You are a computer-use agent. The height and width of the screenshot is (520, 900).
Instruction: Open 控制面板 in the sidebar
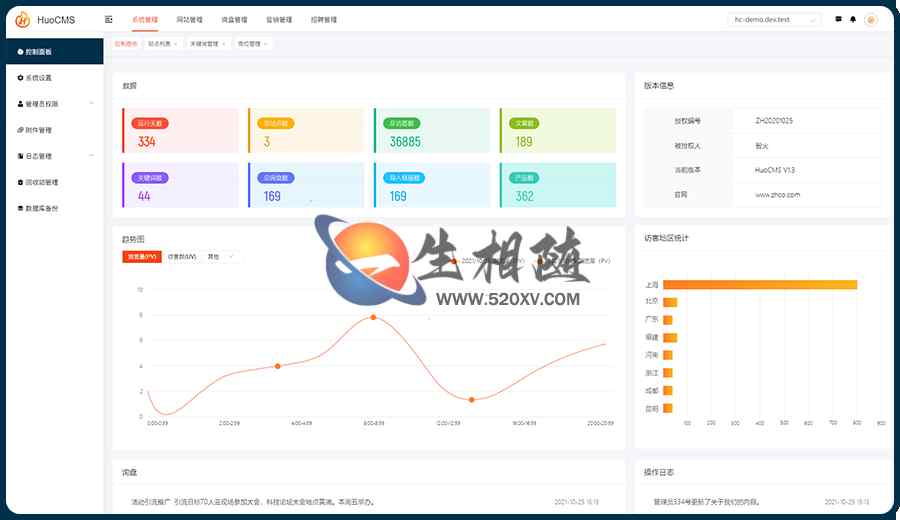point(55,52)
